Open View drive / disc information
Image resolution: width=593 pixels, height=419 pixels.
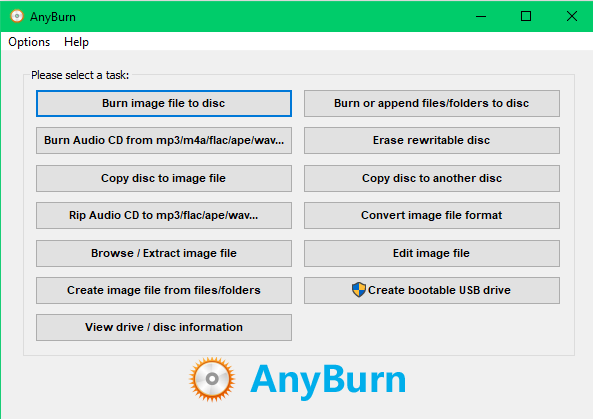click(164, 327)
